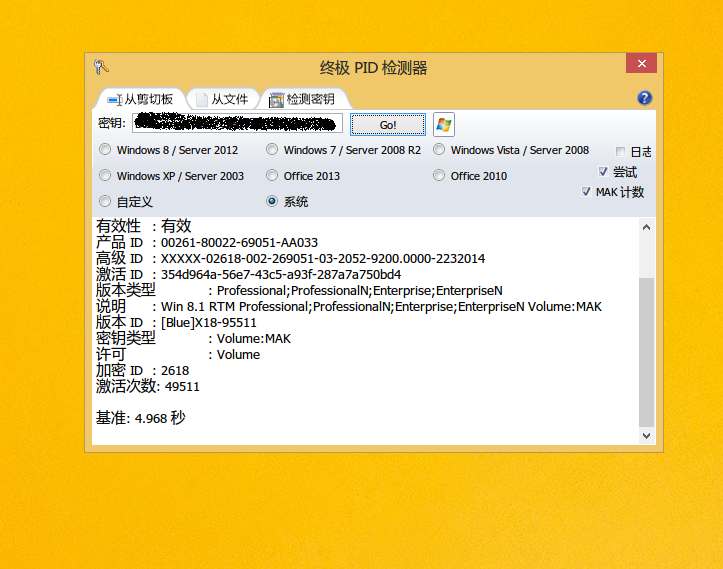The height and width of the screenshot is (569, 723).
Task: Select Windows 8 / Server 2012 radio option
Action: (105, 149)
